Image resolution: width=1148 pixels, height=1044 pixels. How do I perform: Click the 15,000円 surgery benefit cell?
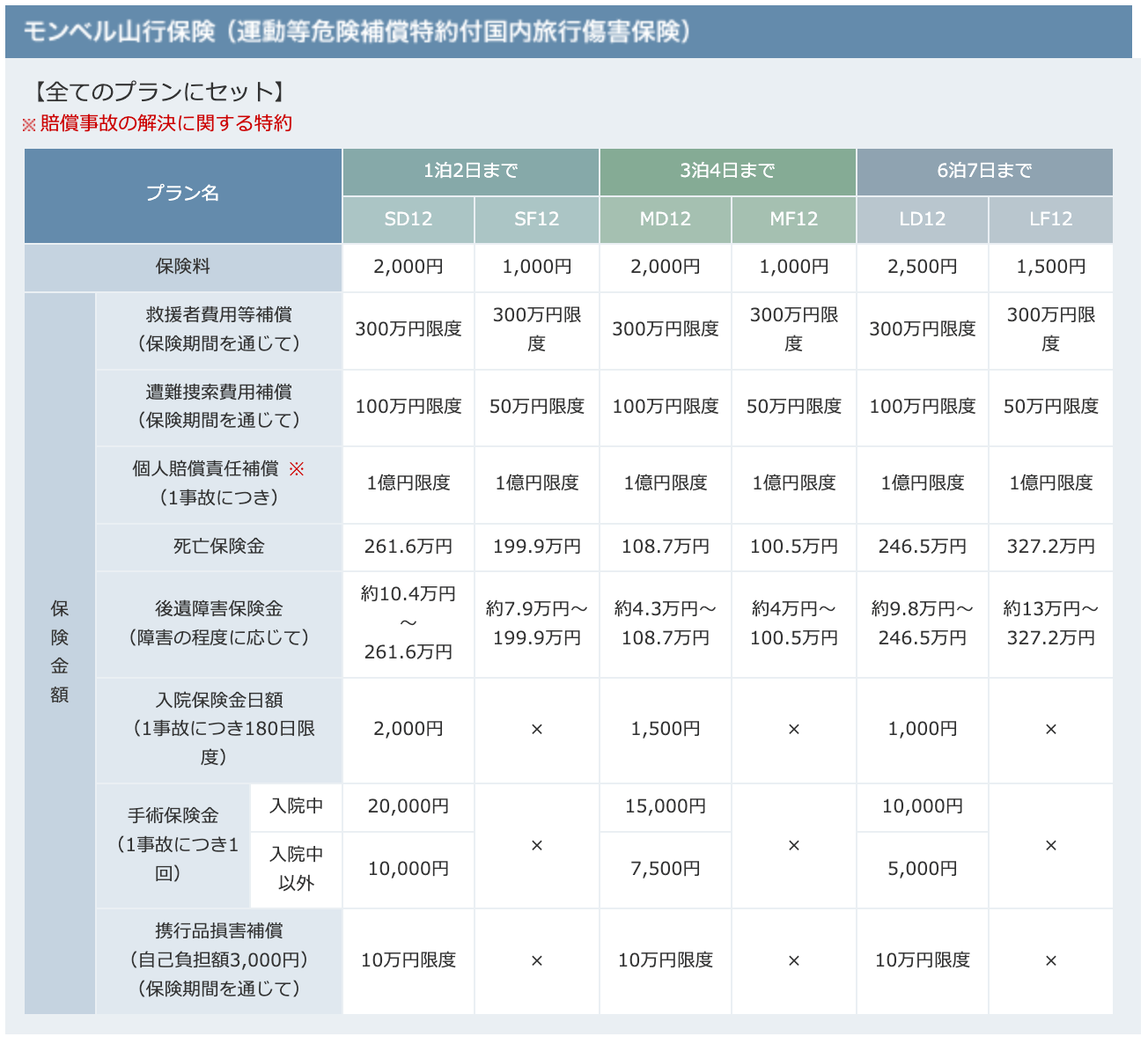[x=666, y=806]
